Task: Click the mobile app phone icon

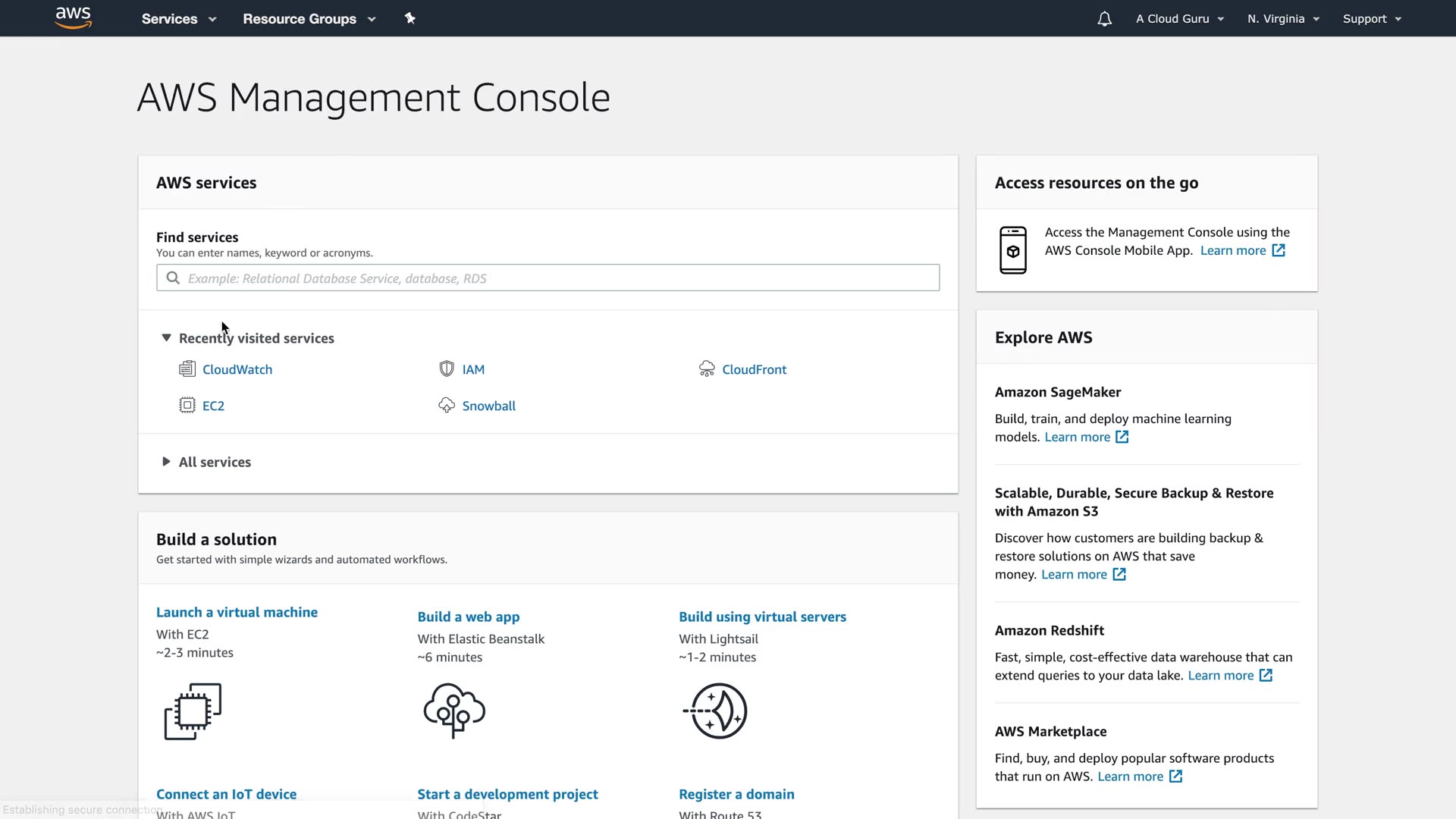Action: pos(1012,250)
